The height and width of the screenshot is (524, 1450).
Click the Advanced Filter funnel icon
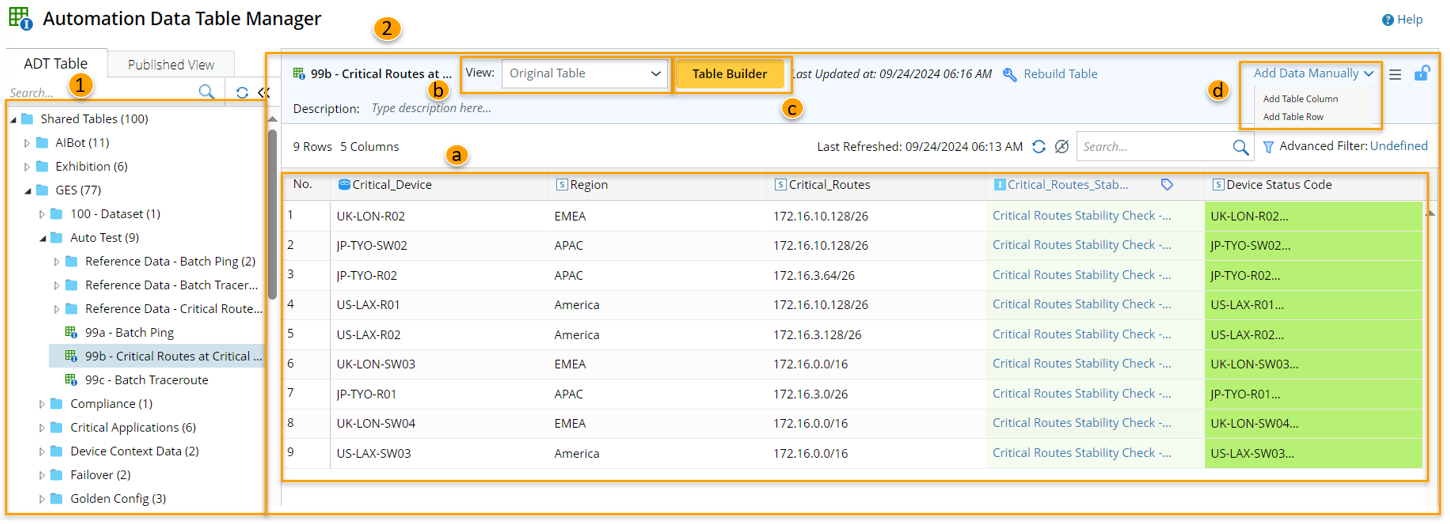(x=1268, y=147)
